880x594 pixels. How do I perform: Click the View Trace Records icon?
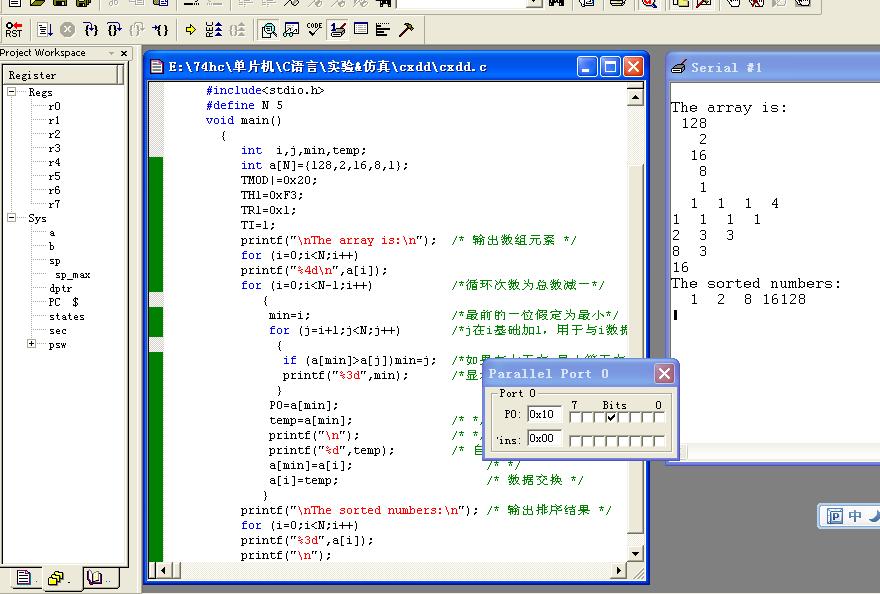tap(237, 30)
